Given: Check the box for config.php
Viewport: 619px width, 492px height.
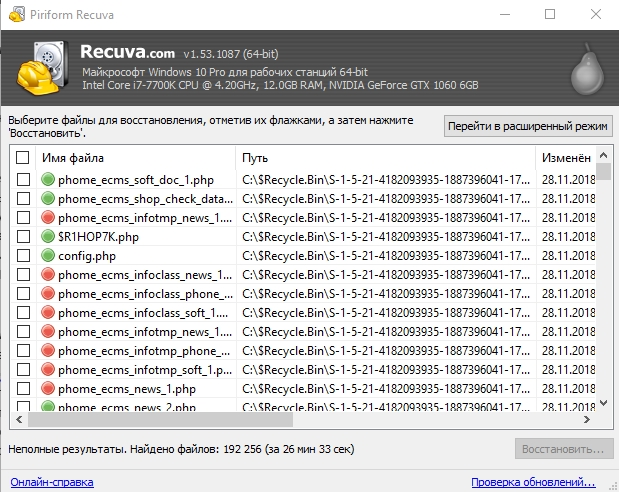Looking at the screenshot, I should click(x=23, y=255).
